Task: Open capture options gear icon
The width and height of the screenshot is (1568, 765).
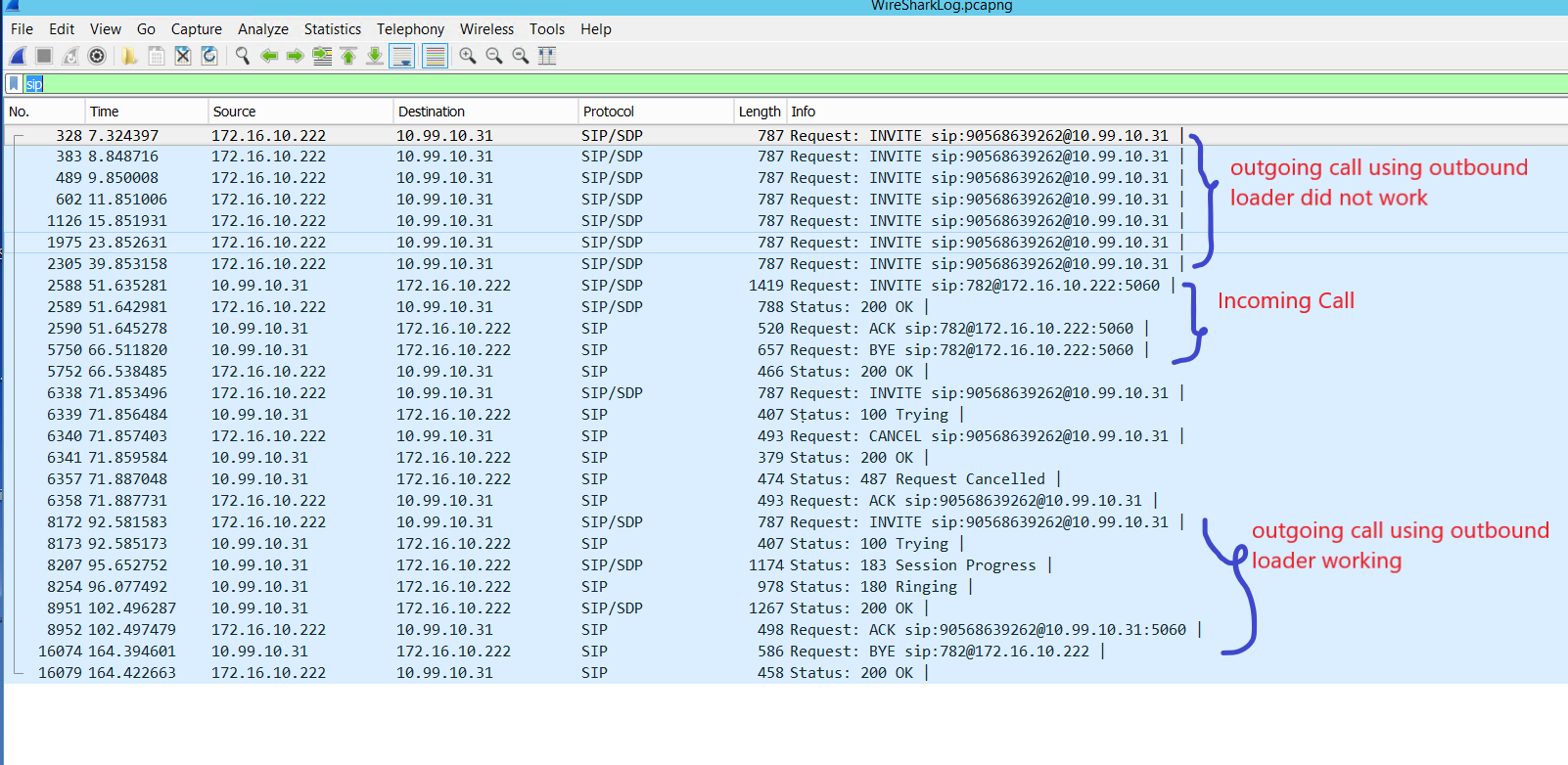Action: [x=97, y=56]
